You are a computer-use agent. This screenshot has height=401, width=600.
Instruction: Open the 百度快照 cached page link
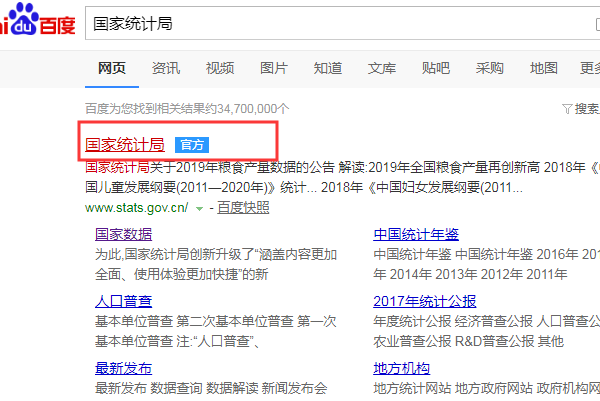(x=243, y=208)
